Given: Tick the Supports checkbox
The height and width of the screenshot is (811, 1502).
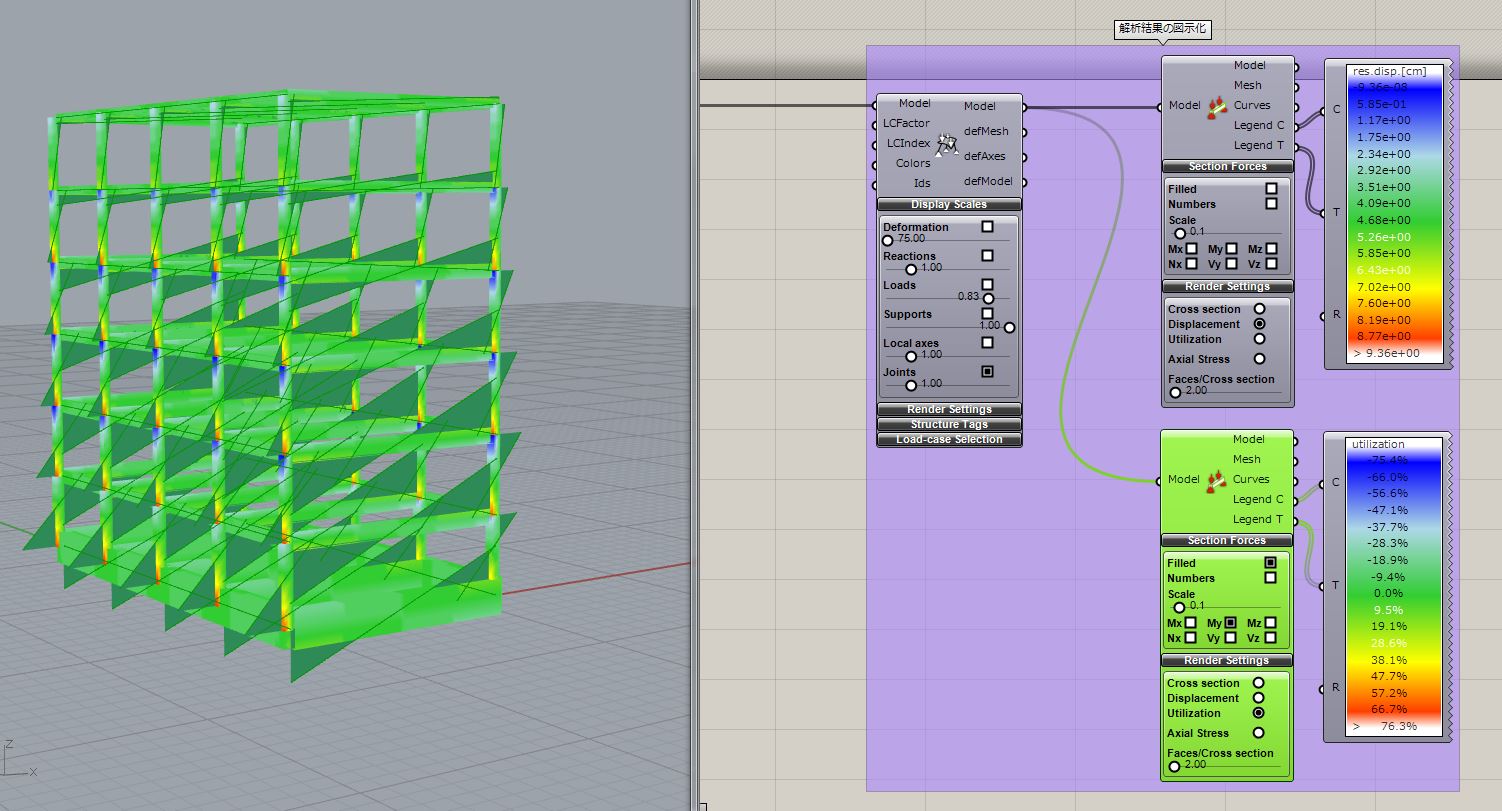Looking at the screenshot, I should (x=988, y=314).
